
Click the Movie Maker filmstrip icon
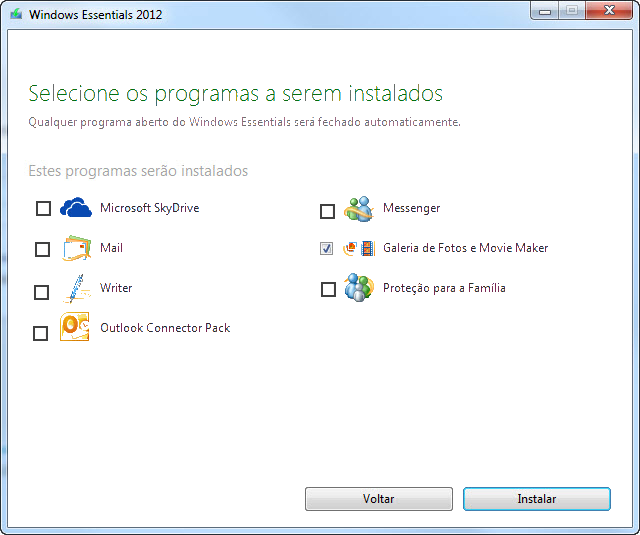click(x=368, y=248)
